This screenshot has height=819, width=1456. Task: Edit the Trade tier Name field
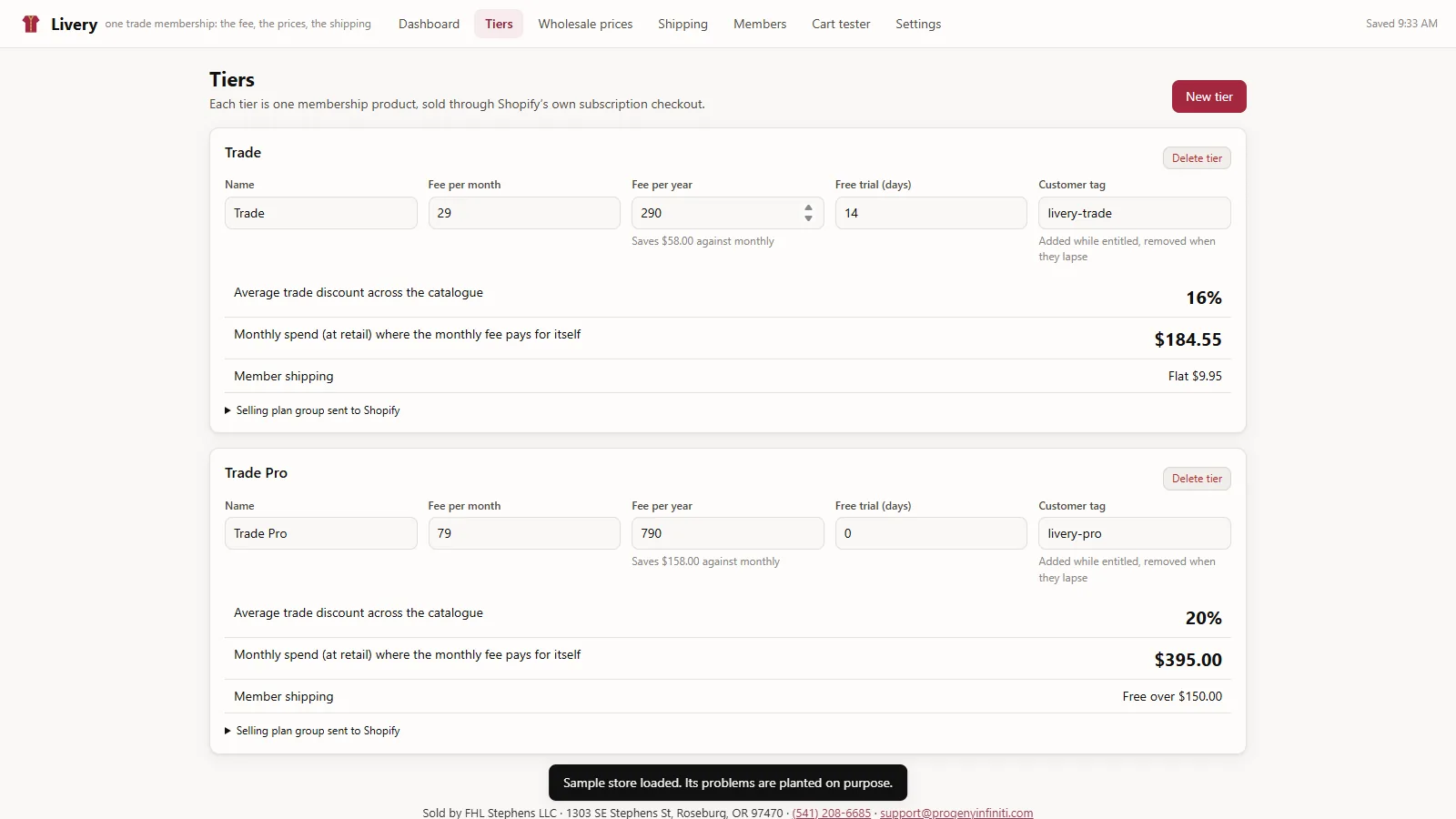pos(320,213)
